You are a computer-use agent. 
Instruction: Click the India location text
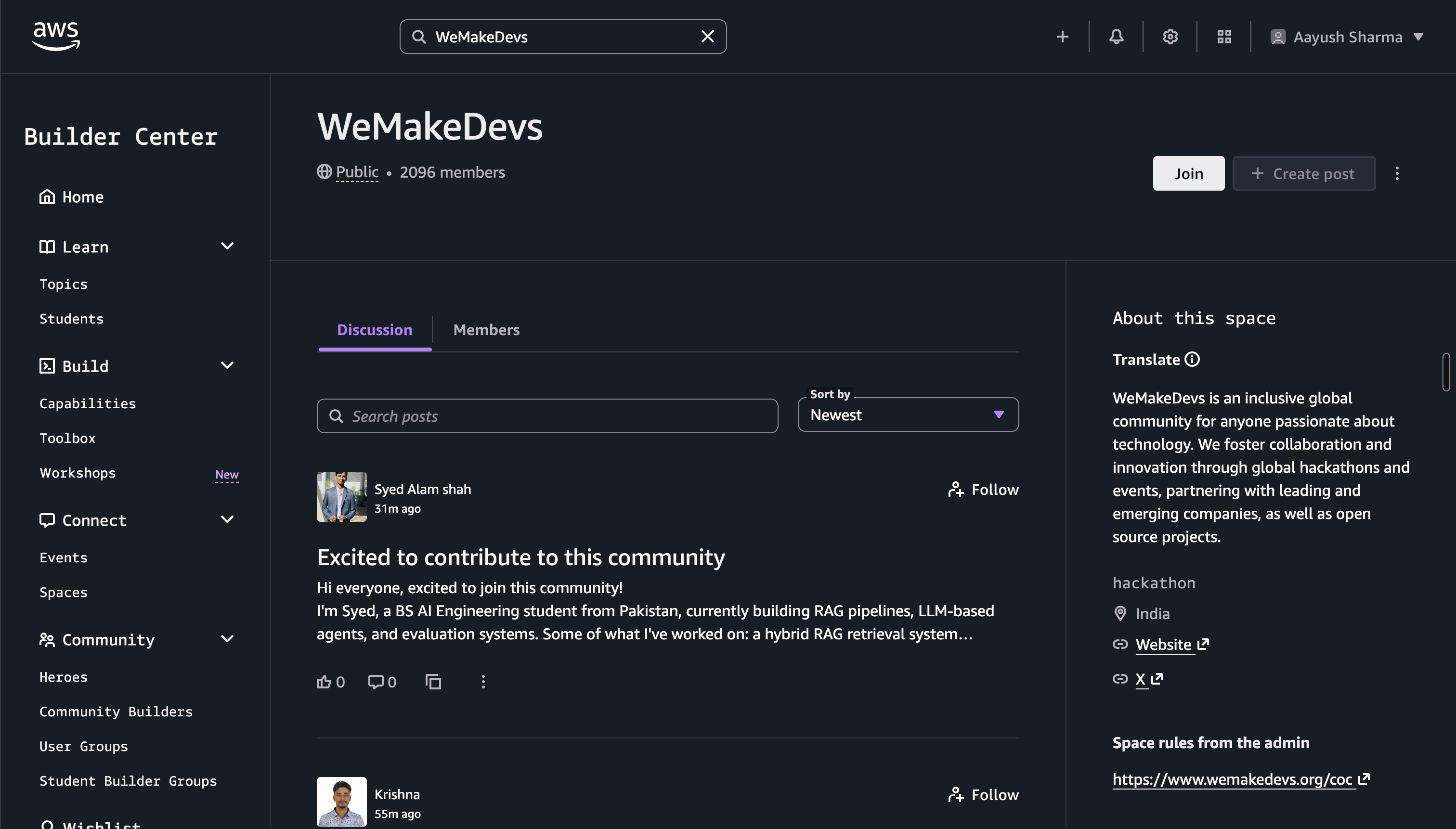point(1153,614)
